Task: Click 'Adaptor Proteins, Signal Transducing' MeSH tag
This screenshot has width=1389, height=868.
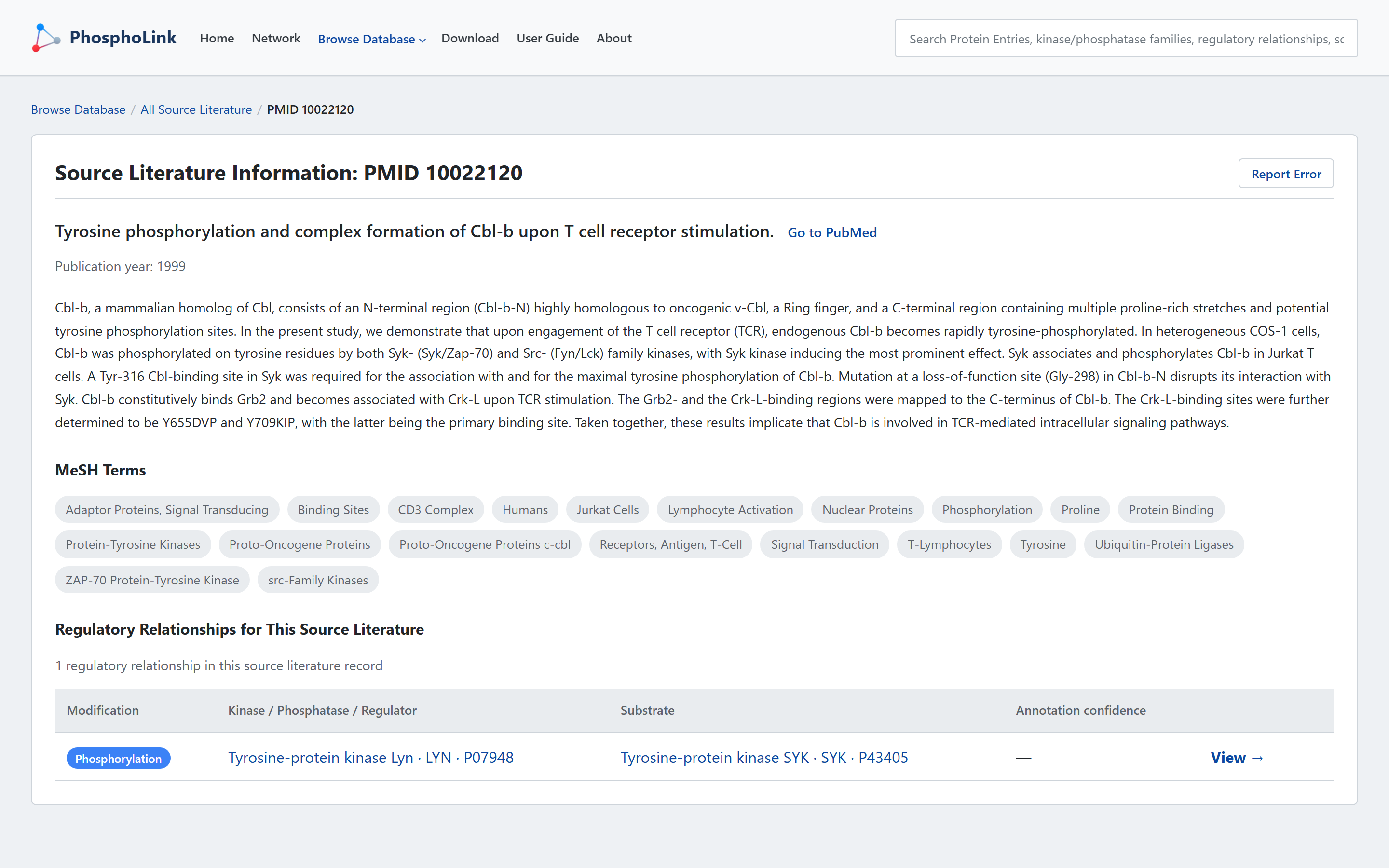Action: 167,509
